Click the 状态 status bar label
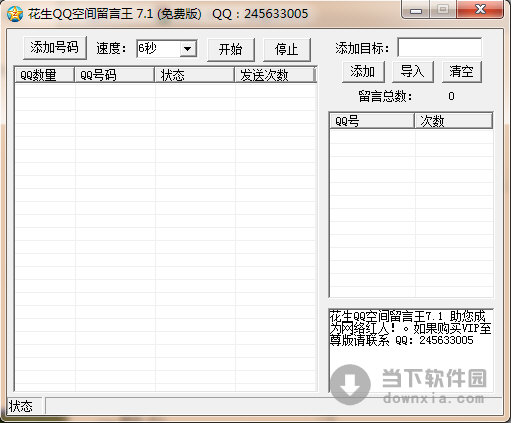 [x=21, y=406]
